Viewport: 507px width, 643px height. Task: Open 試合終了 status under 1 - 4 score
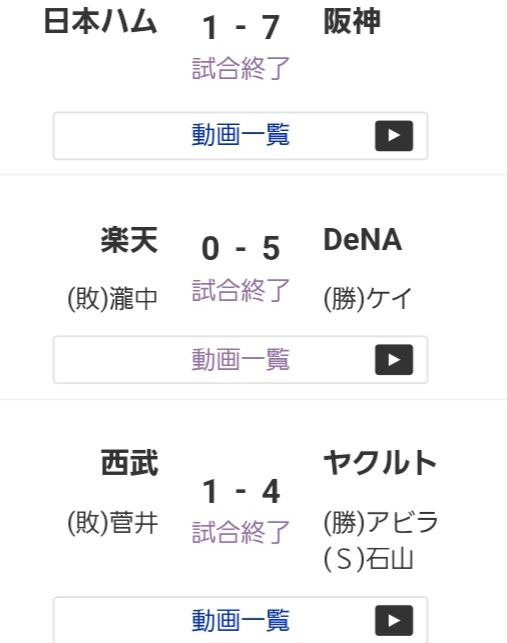tap(241, 532)
